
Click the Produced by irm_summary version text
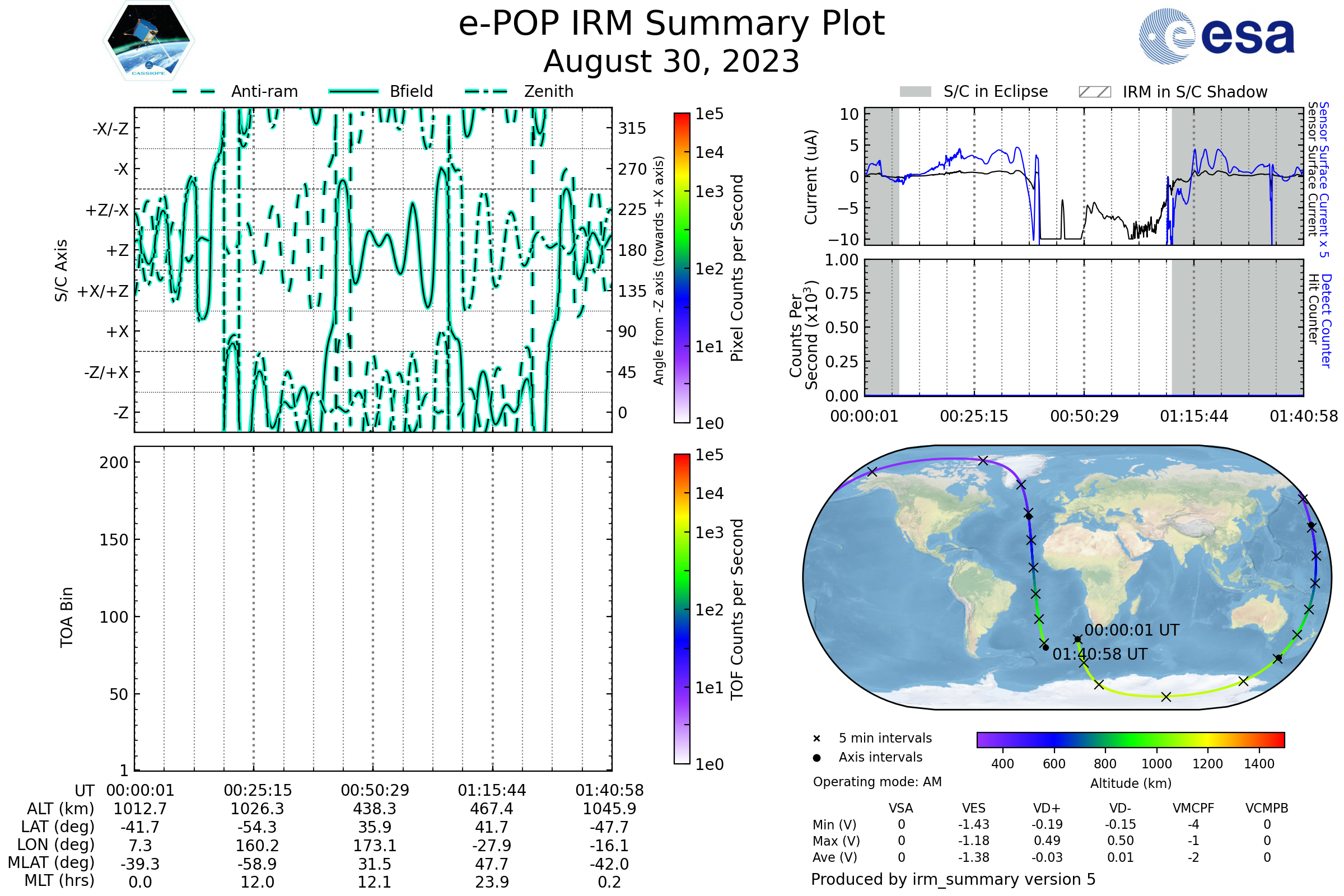coord(953,879)
